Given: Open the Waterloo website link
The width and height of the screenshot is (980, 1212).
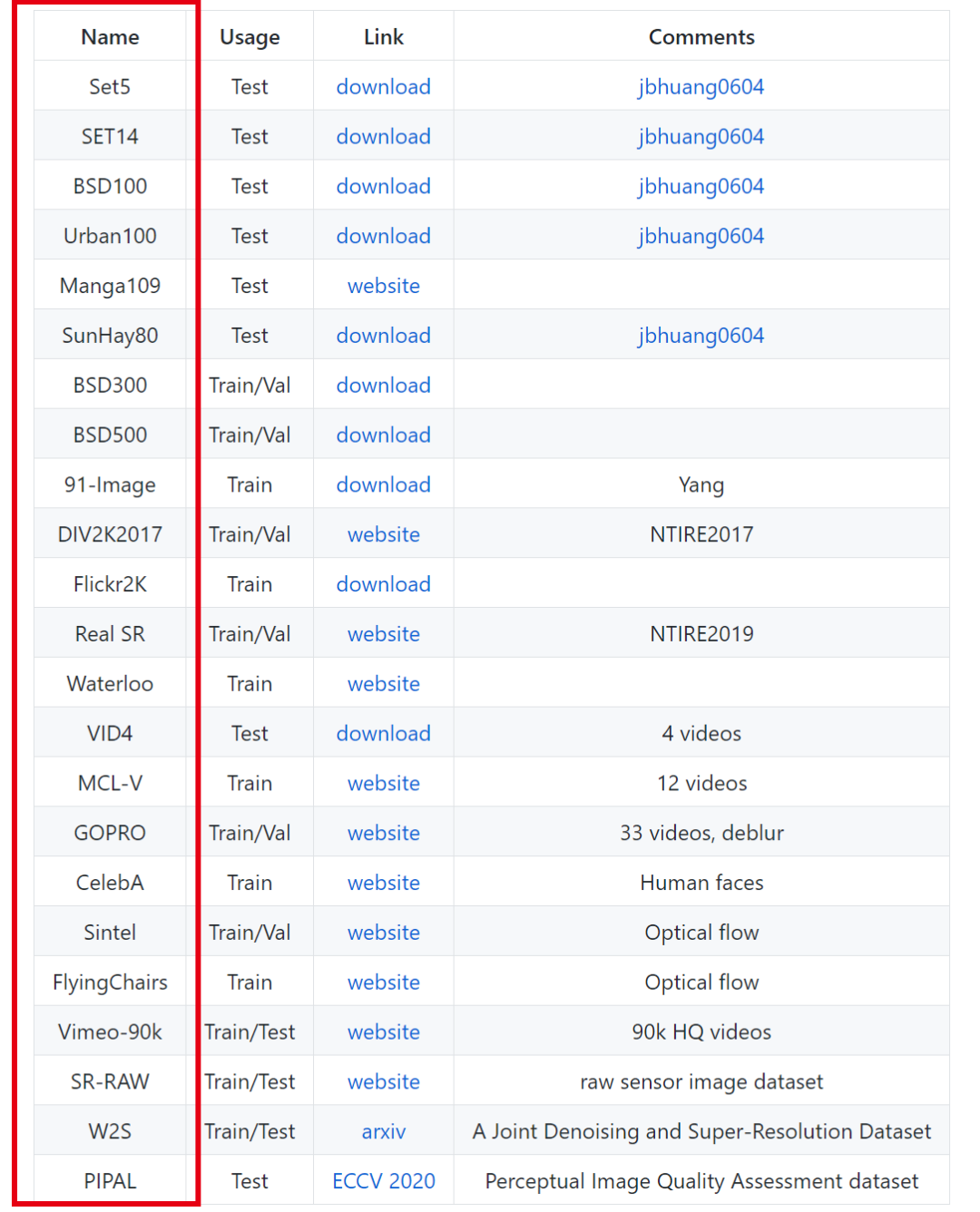Looking at the screenshot, I should click(x=383, y=684).
